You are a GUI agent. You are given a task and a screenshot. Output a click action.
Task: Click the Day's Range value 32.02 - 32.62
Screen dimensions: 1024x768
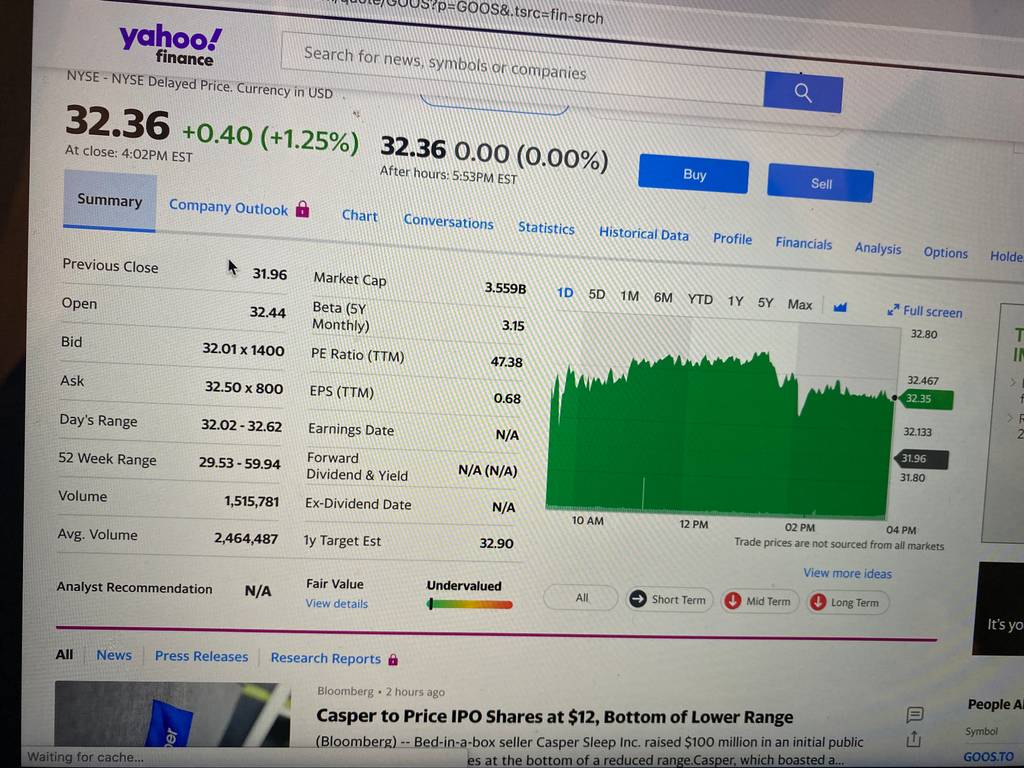coord(242,425)
